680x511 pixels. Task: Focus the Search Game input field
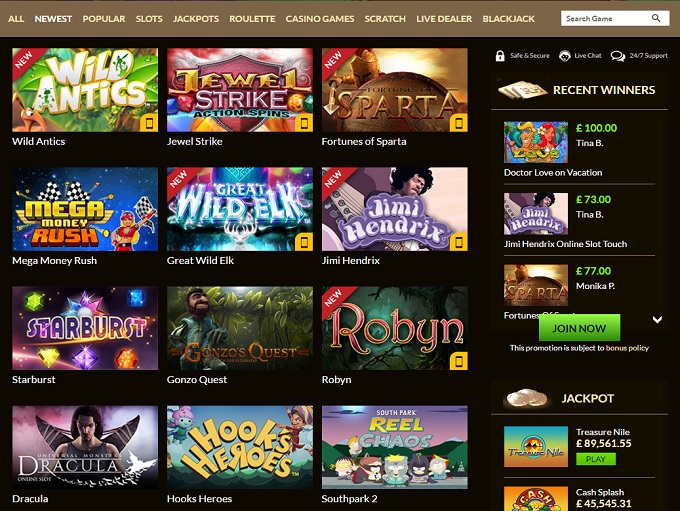coord(606,18)
